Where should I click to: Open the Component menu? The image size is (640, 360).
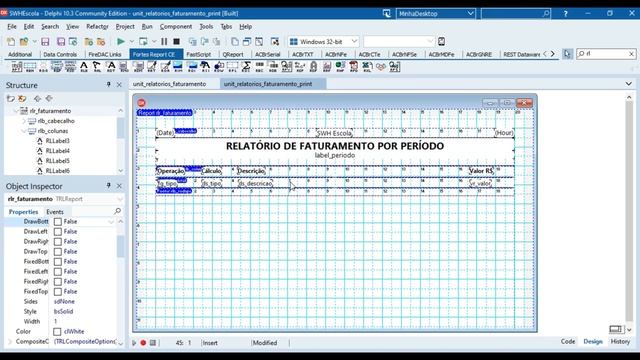176,27
